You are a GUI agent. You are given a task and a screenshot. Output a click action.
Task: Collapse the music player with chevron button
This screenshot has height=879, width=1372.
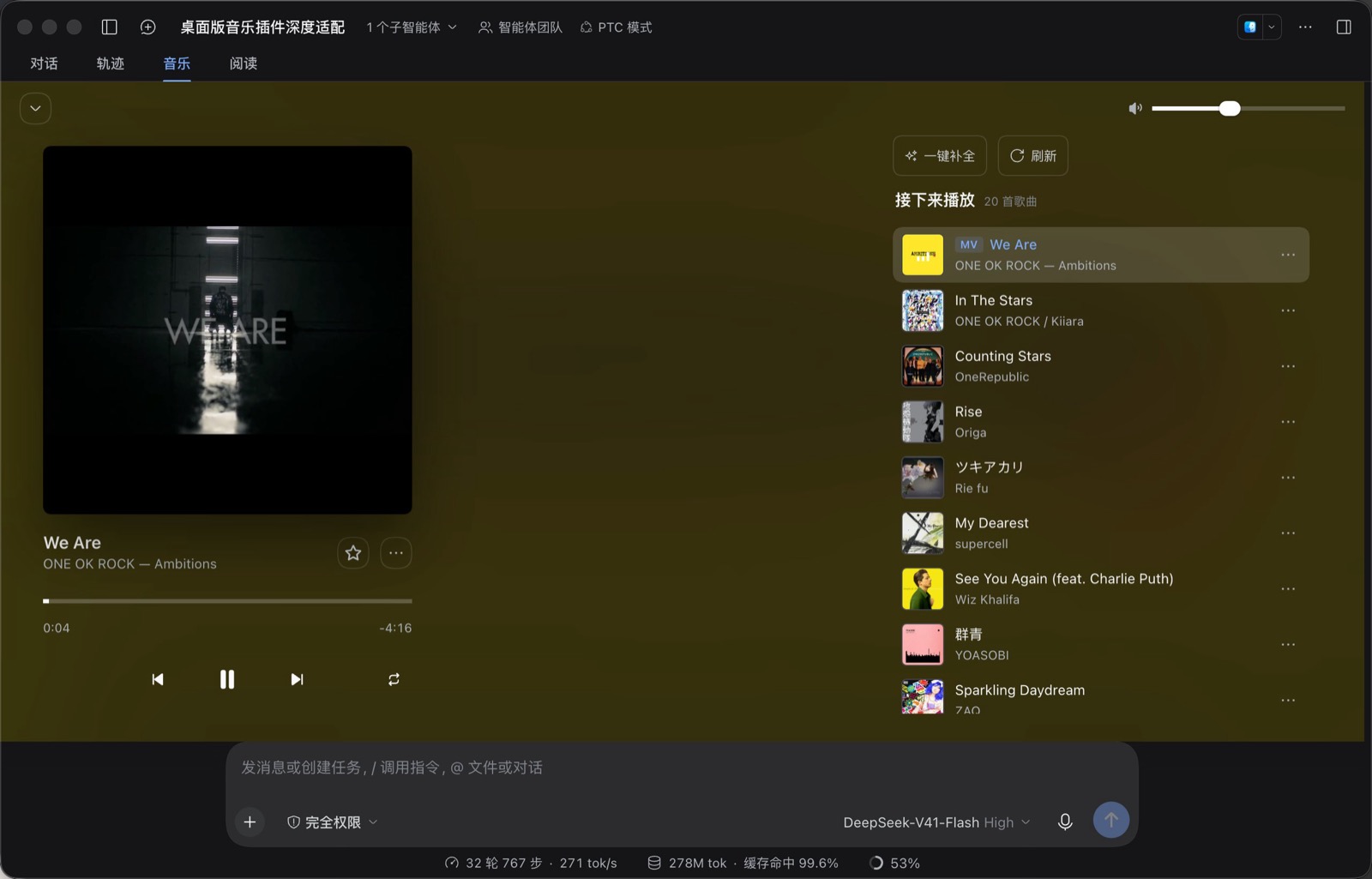35,109
